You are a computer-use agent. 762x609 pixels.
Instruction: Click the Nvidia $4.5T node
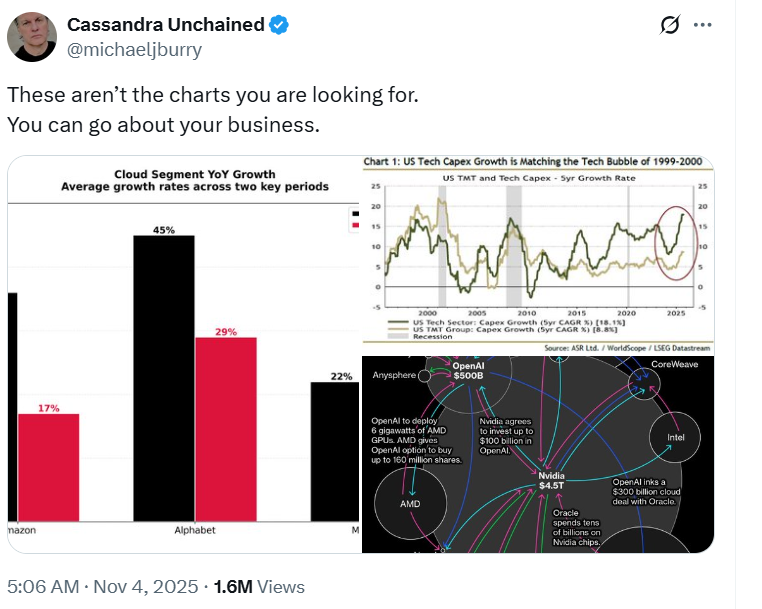tap(553, 481)
